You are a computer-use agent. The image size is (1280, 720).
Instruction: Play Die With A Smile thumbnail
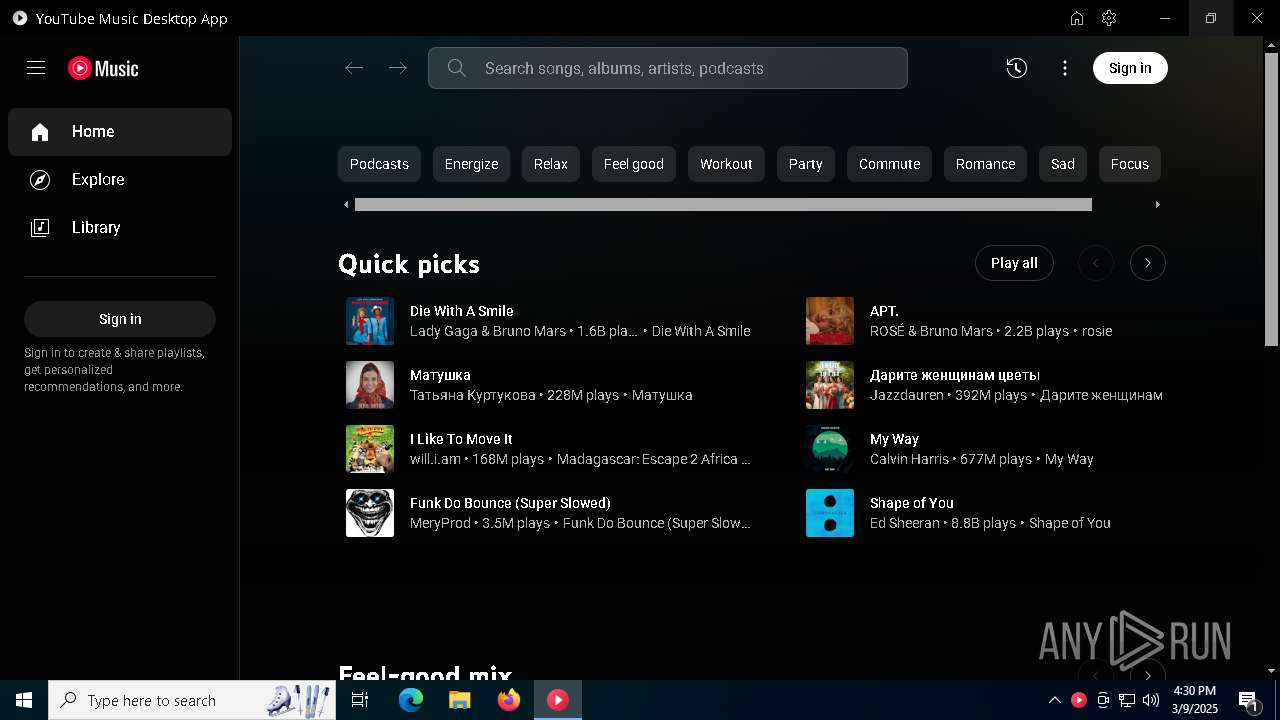[x=370, y=321]
